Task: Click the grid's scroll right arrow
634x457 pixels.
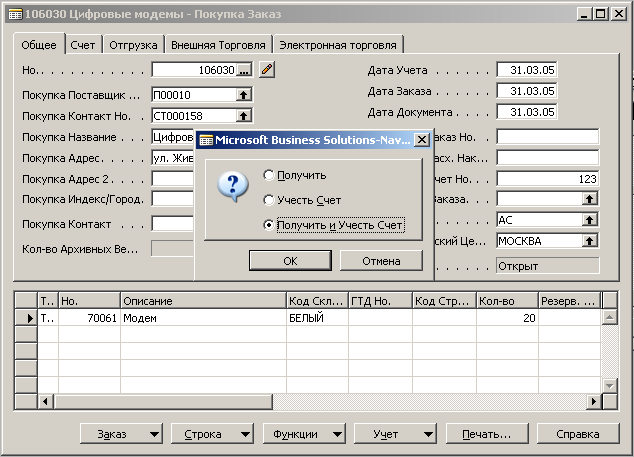Action: point(594,402)
